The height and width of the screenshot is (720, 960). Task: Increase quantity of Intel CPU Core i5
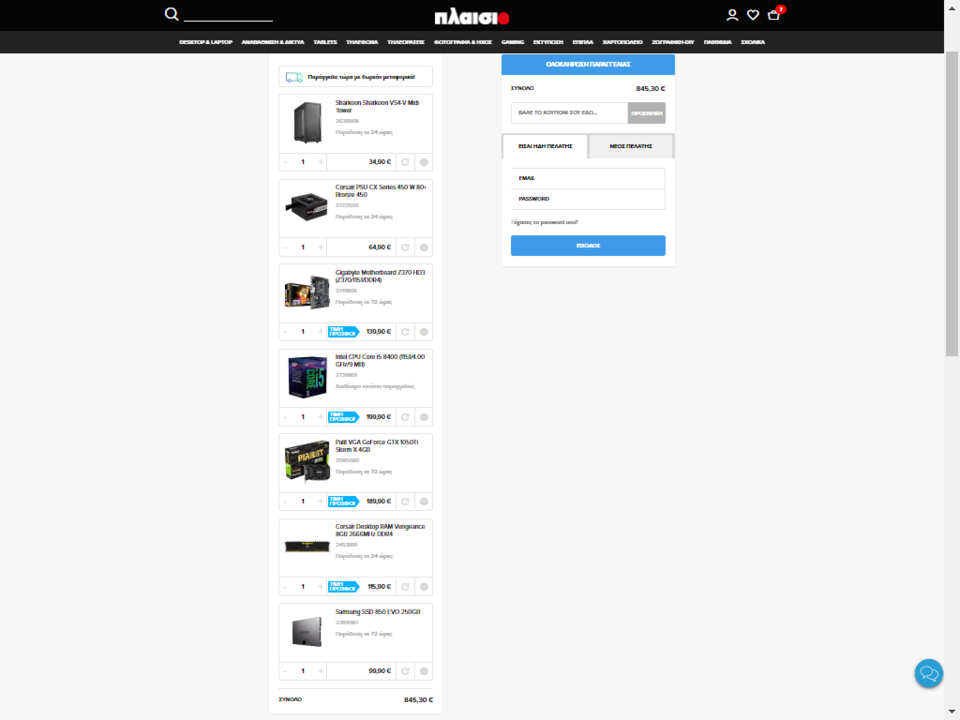(320, 417)
